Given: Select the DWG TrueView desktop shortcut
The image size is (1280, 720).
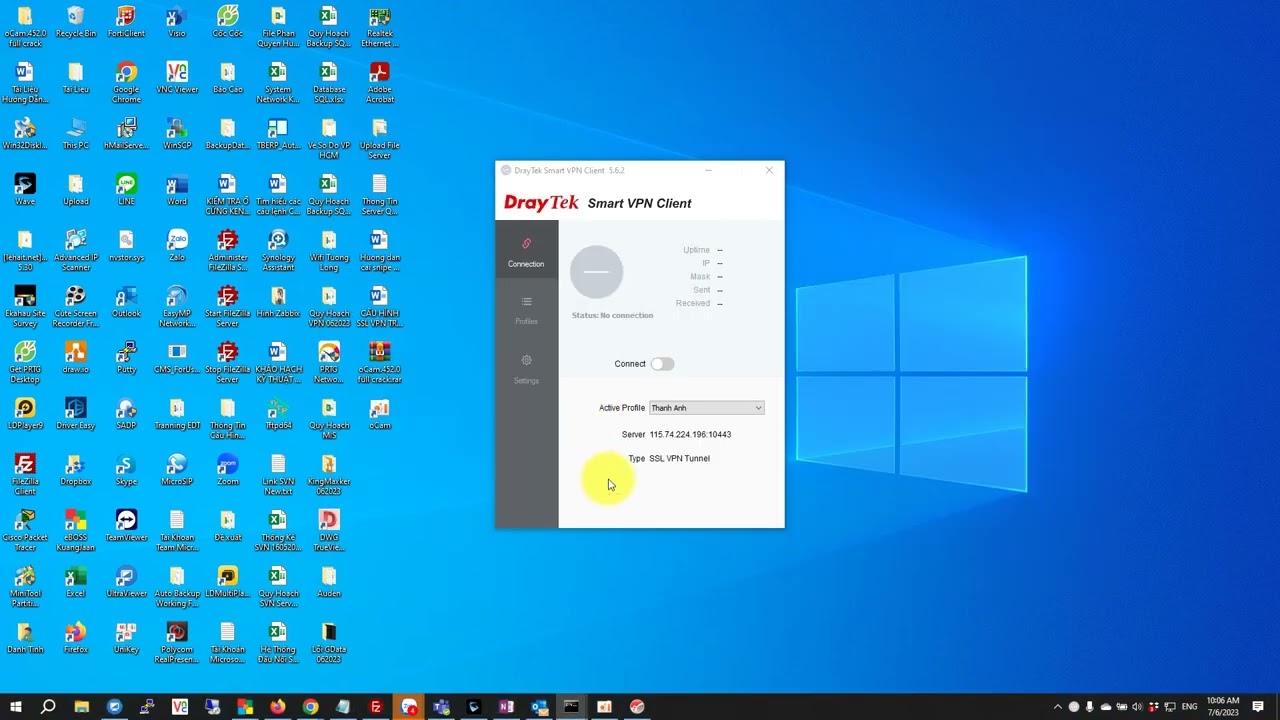Looking at the screenshot, I should coord(329,531).
